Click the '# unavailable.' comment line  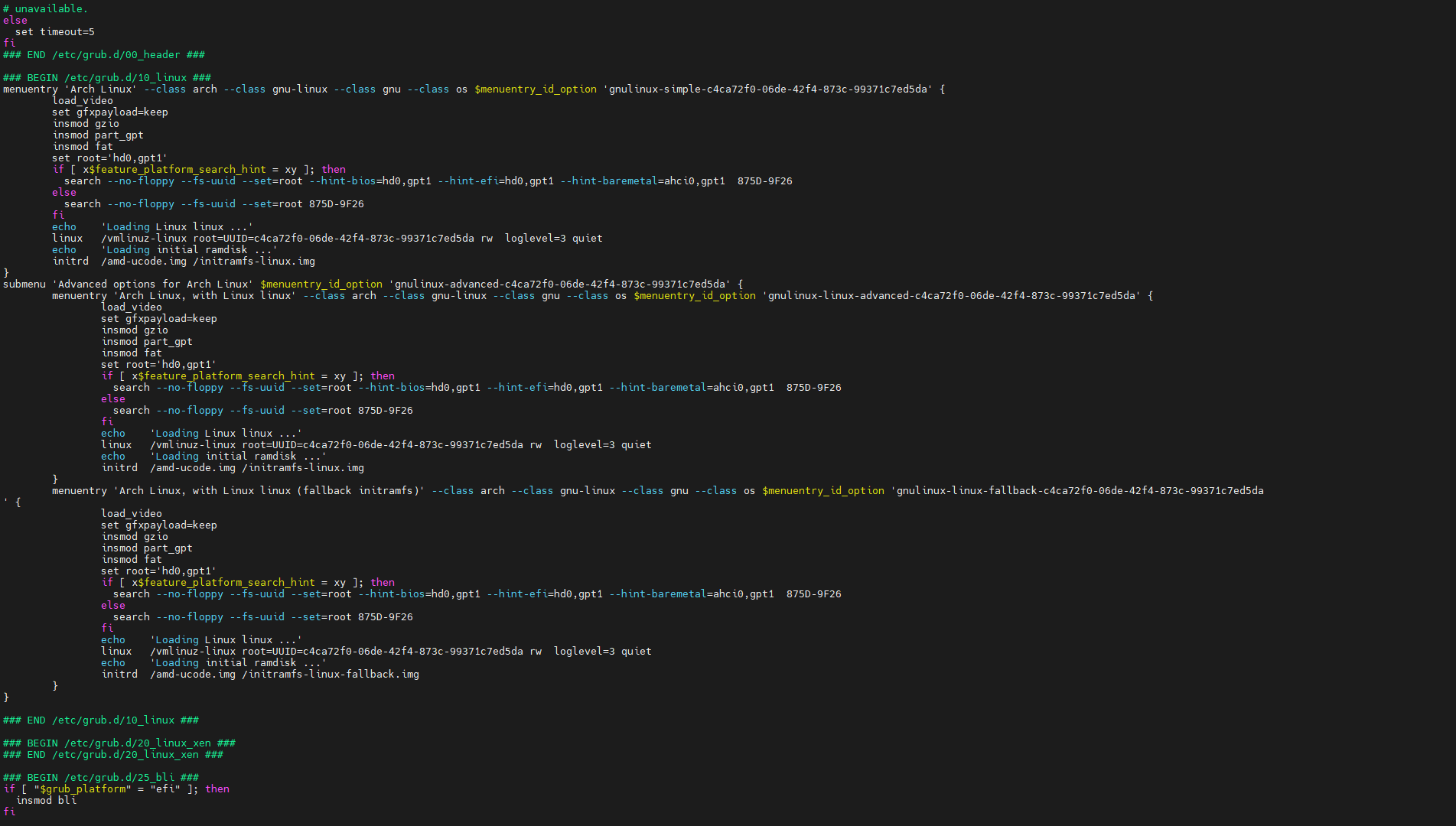pyautogui.click(x=45, y=9)
